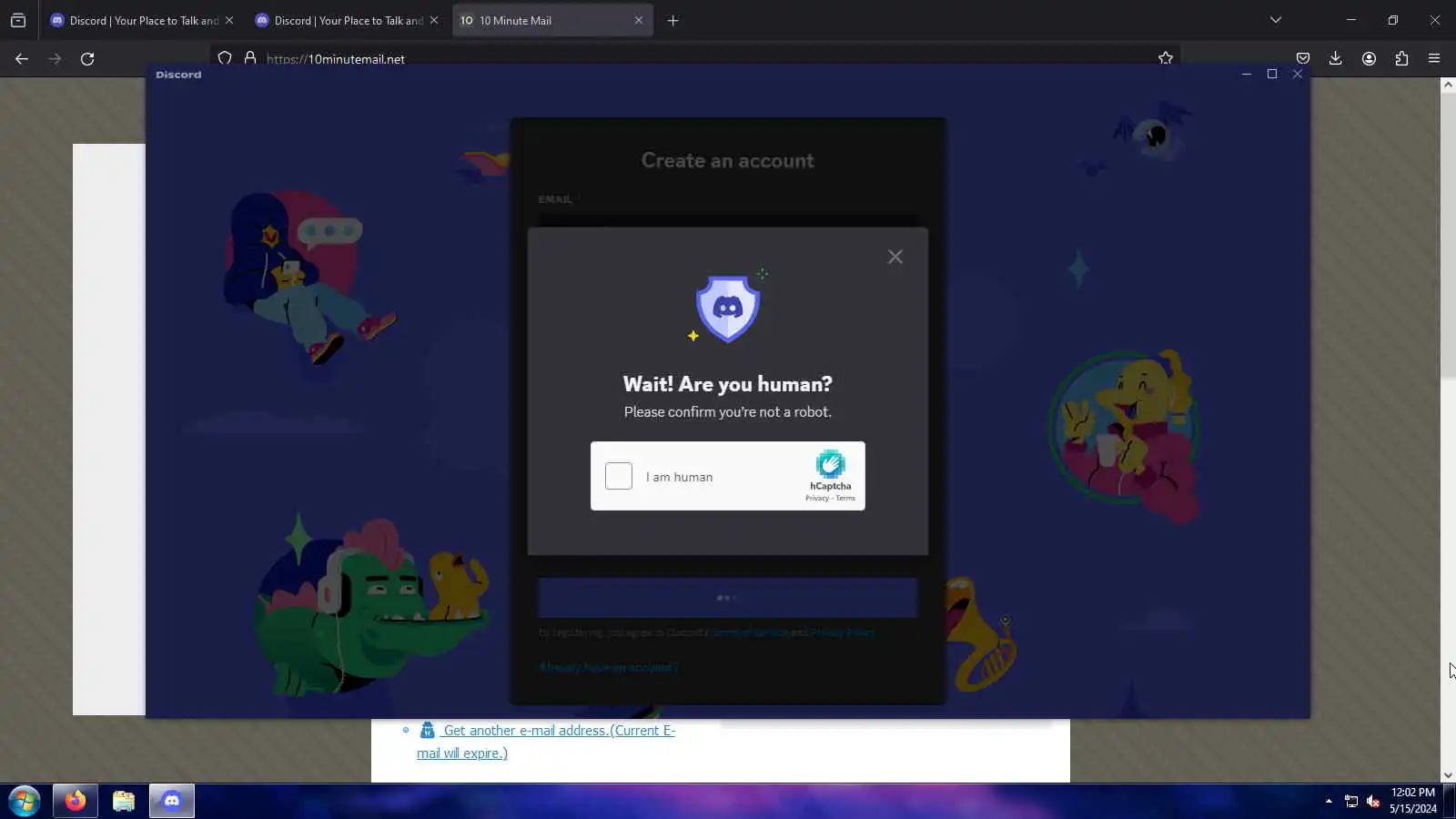The height and width of the screenshot is (819, 1456).
Task: Open the taskbar clock and date
Action: click(1412, 801)
